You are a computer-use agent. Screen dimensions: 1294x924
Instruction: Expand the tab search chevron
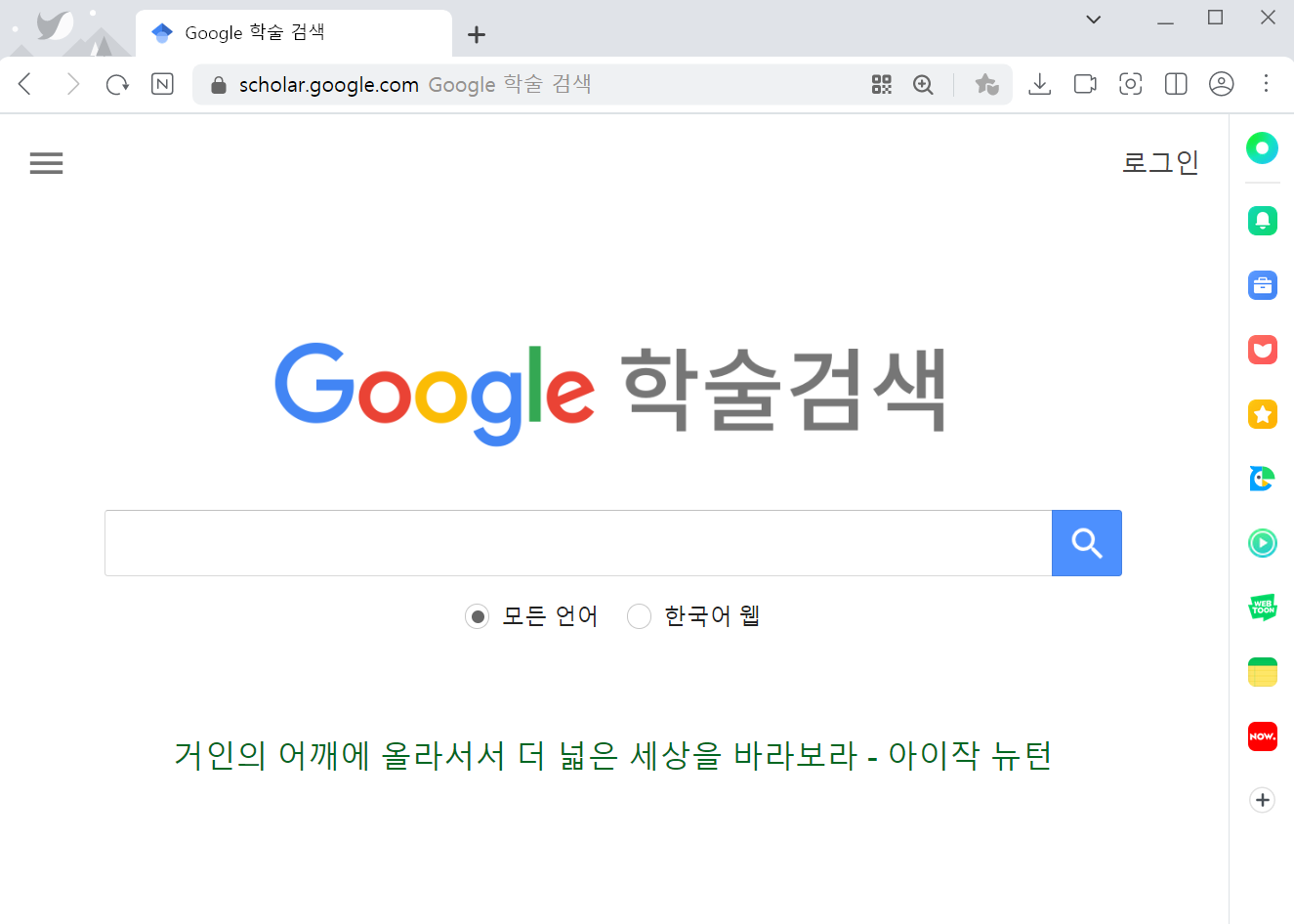click(x=1094, y=20)
